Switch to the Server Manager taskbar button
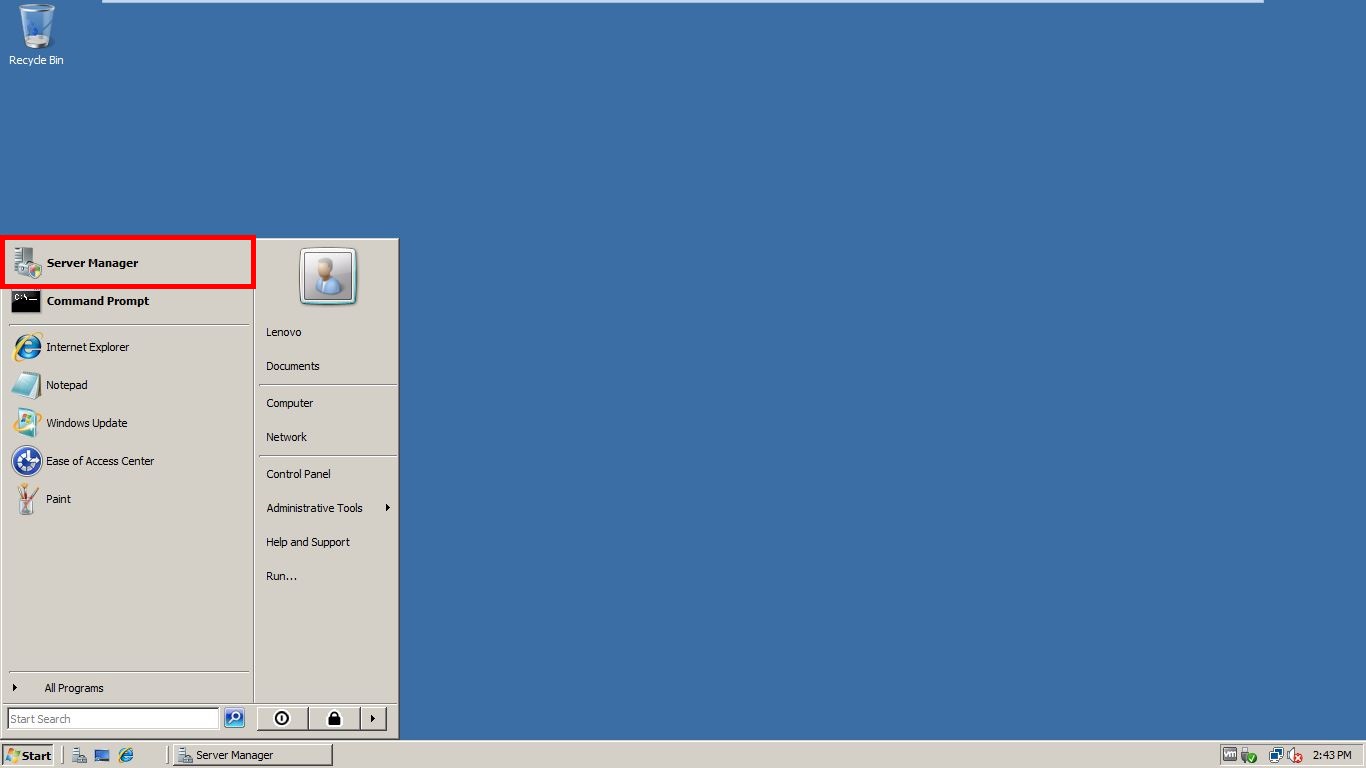 [252, 755]
